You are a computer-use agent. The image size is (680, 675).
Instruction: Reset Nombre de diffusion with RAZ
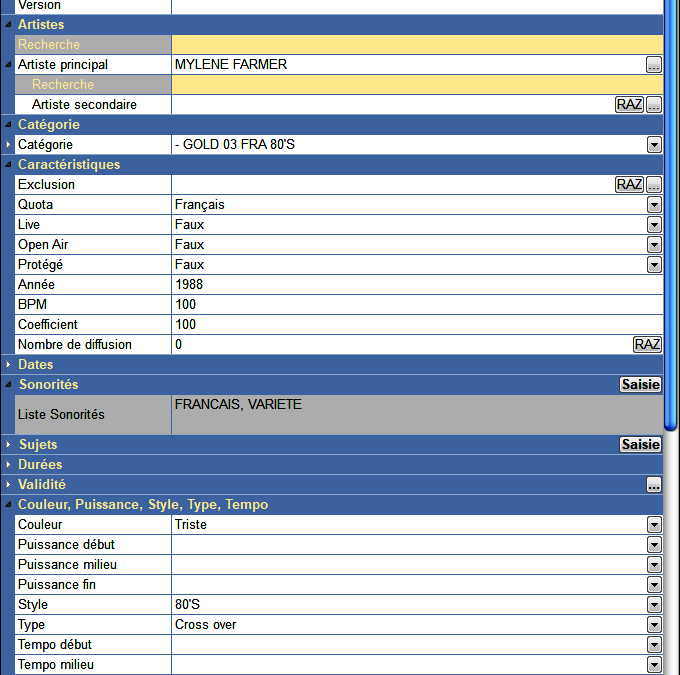tap(647, 345)
